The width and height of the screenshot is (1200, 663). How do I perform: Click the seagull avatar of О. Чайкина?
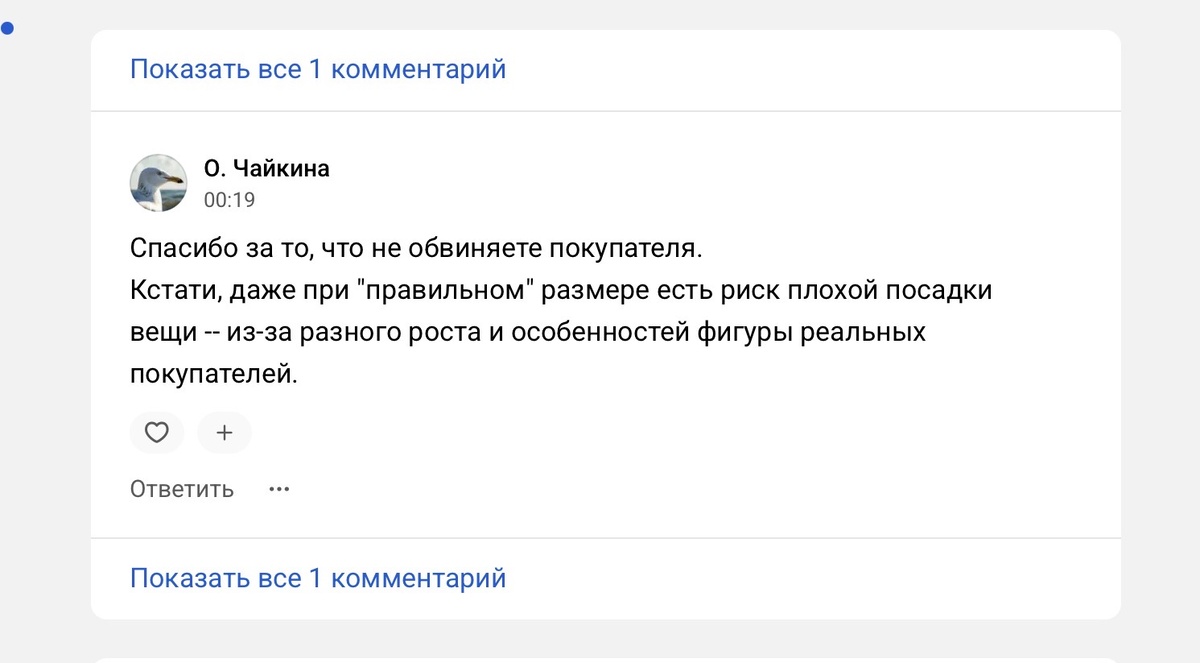(159, 183)
